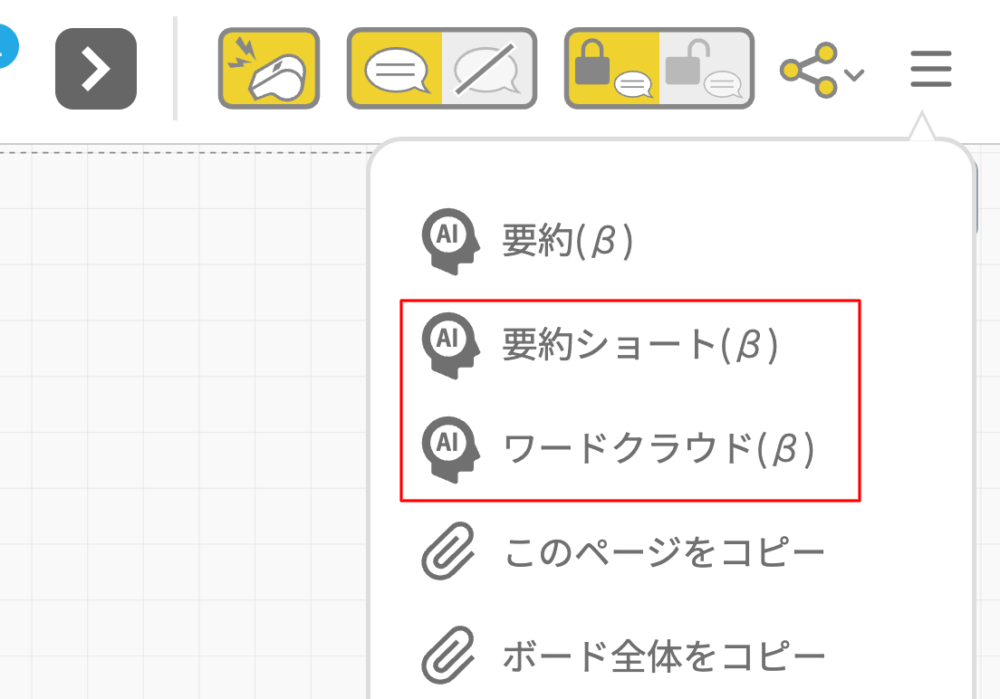Click paperclip icon beside ボード全体をコピー
This screenshot has width=1000, height=699.
pyautogui.click(x=448, y=655)
